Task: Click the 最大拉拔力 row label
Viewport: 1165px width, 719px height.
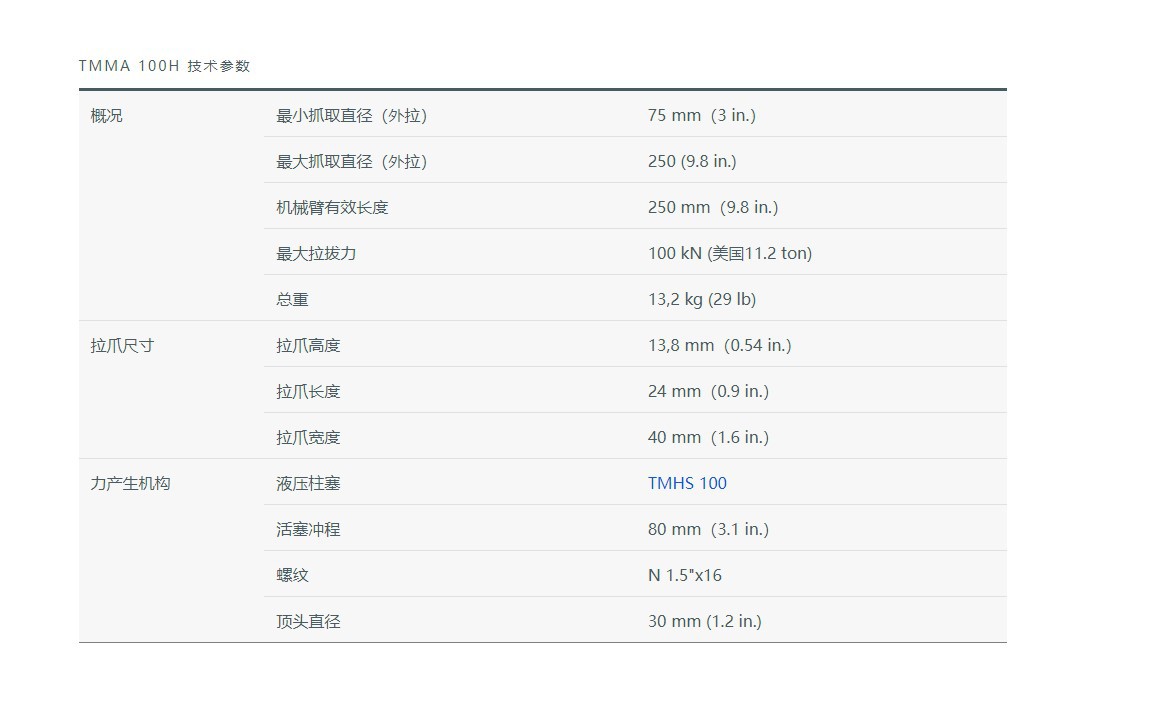Action: tap(316, 253)
